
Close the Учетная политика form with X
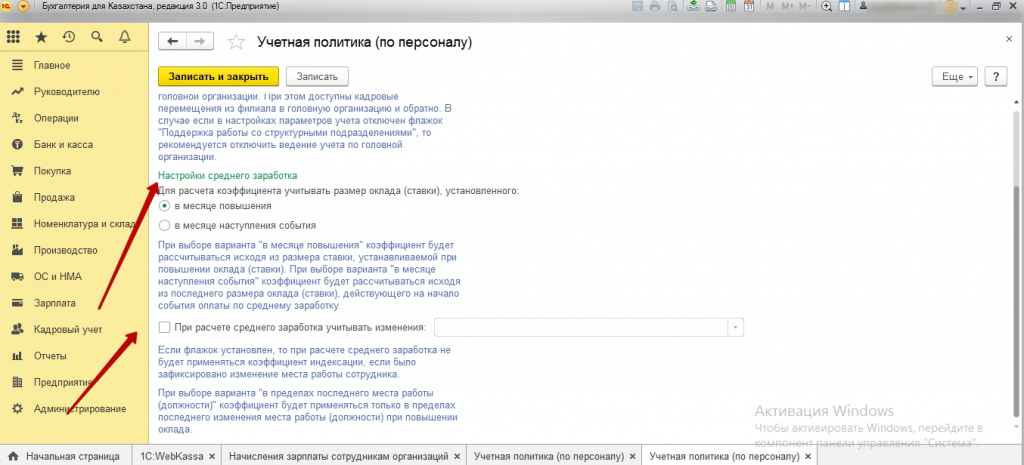point(1009,39)
